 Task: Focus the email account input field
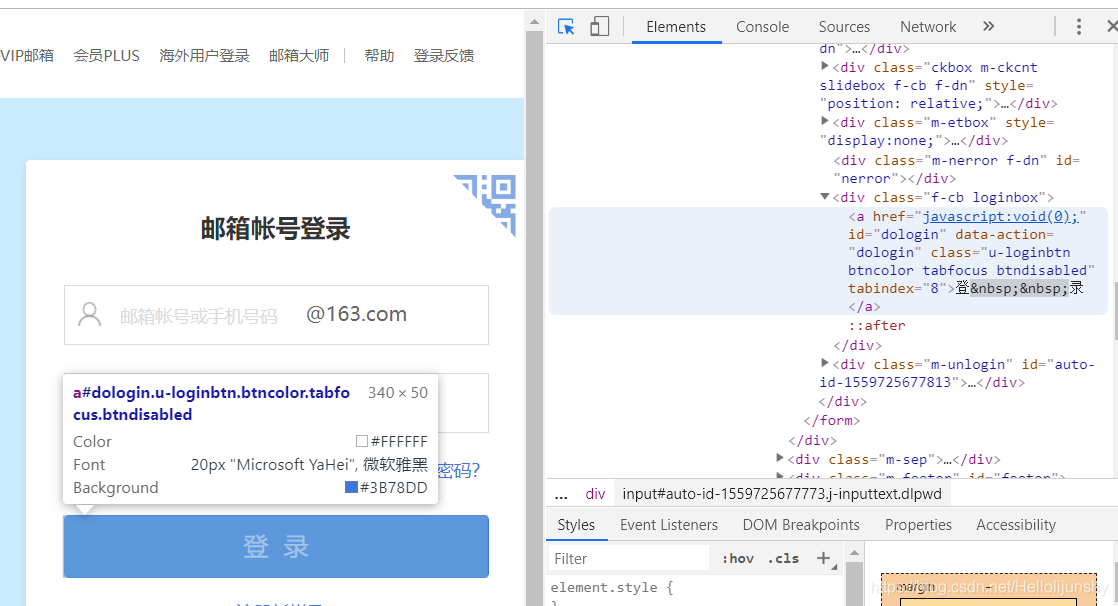pyautogui.click(x=276, y=314)
